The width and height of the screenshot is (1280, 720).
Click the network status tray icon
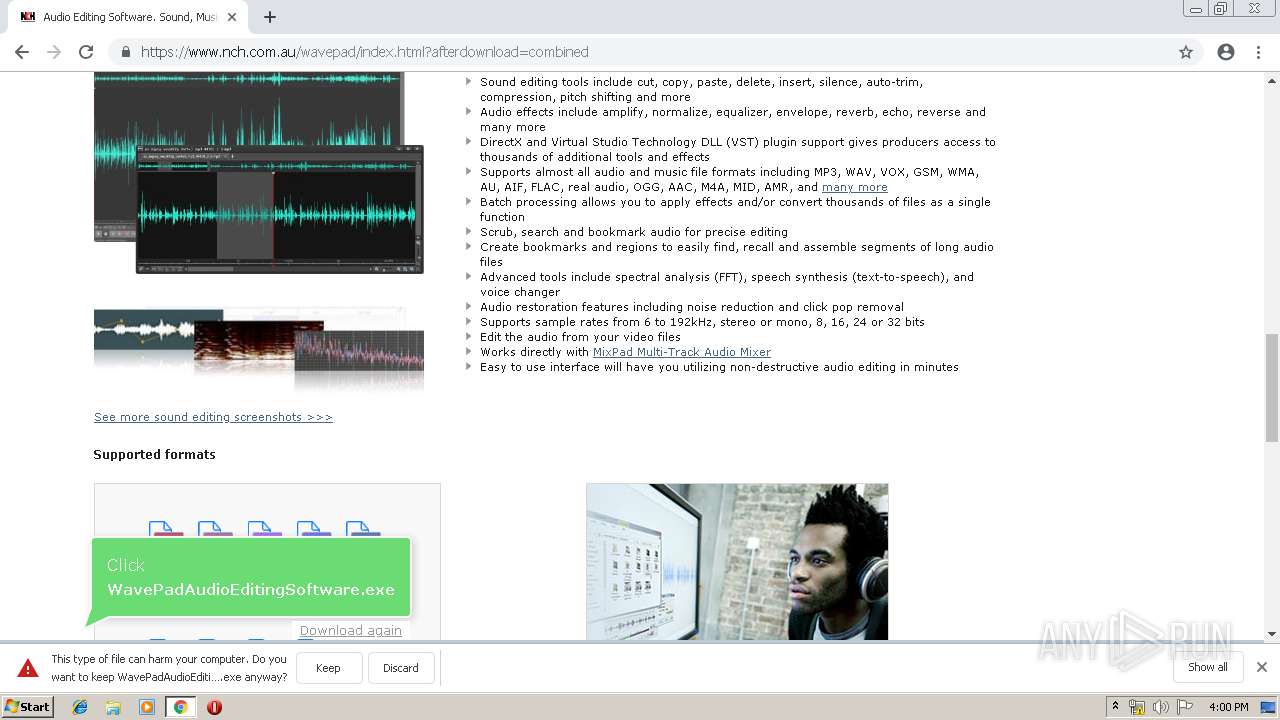(x=1137, y=707)
